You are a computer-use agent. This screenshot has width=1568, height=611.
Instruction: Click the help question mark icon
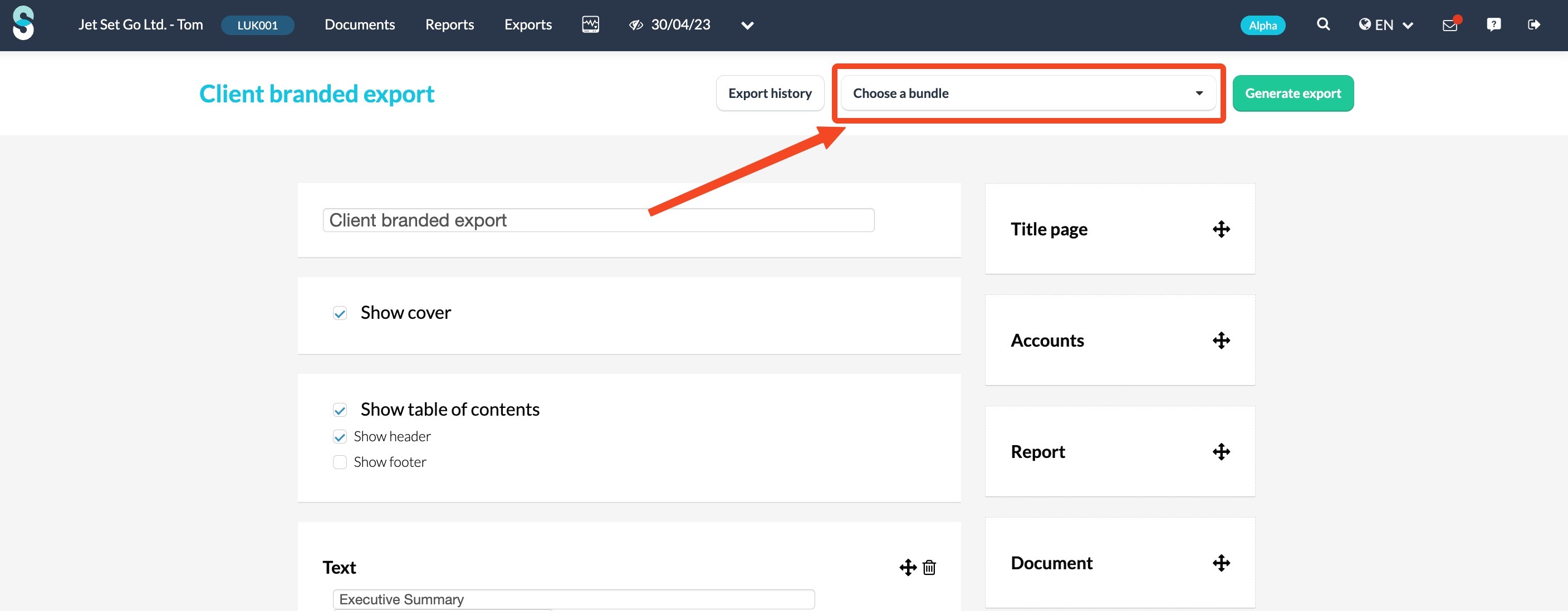1493,25
